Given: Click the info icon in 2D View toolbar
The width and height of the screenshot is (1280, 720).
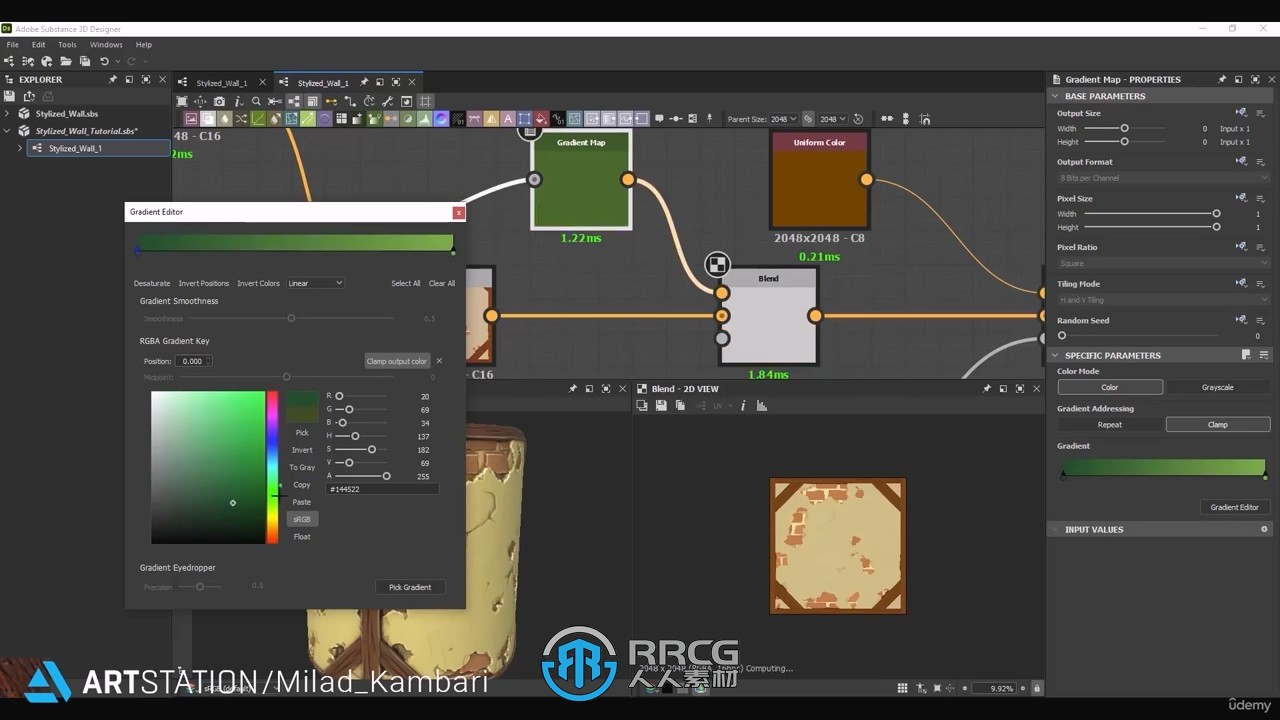Looking at the screenshot, I should point(742,405).
